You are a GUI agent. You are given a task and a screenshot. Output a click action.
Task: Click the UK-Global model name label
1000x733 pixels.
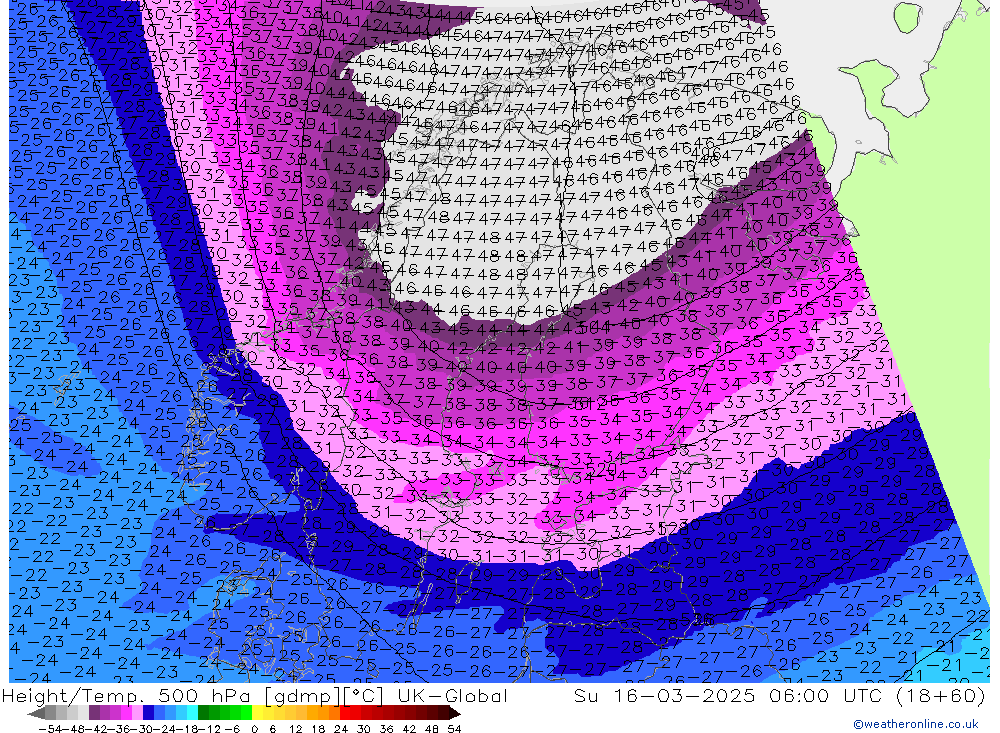[452, 695]
